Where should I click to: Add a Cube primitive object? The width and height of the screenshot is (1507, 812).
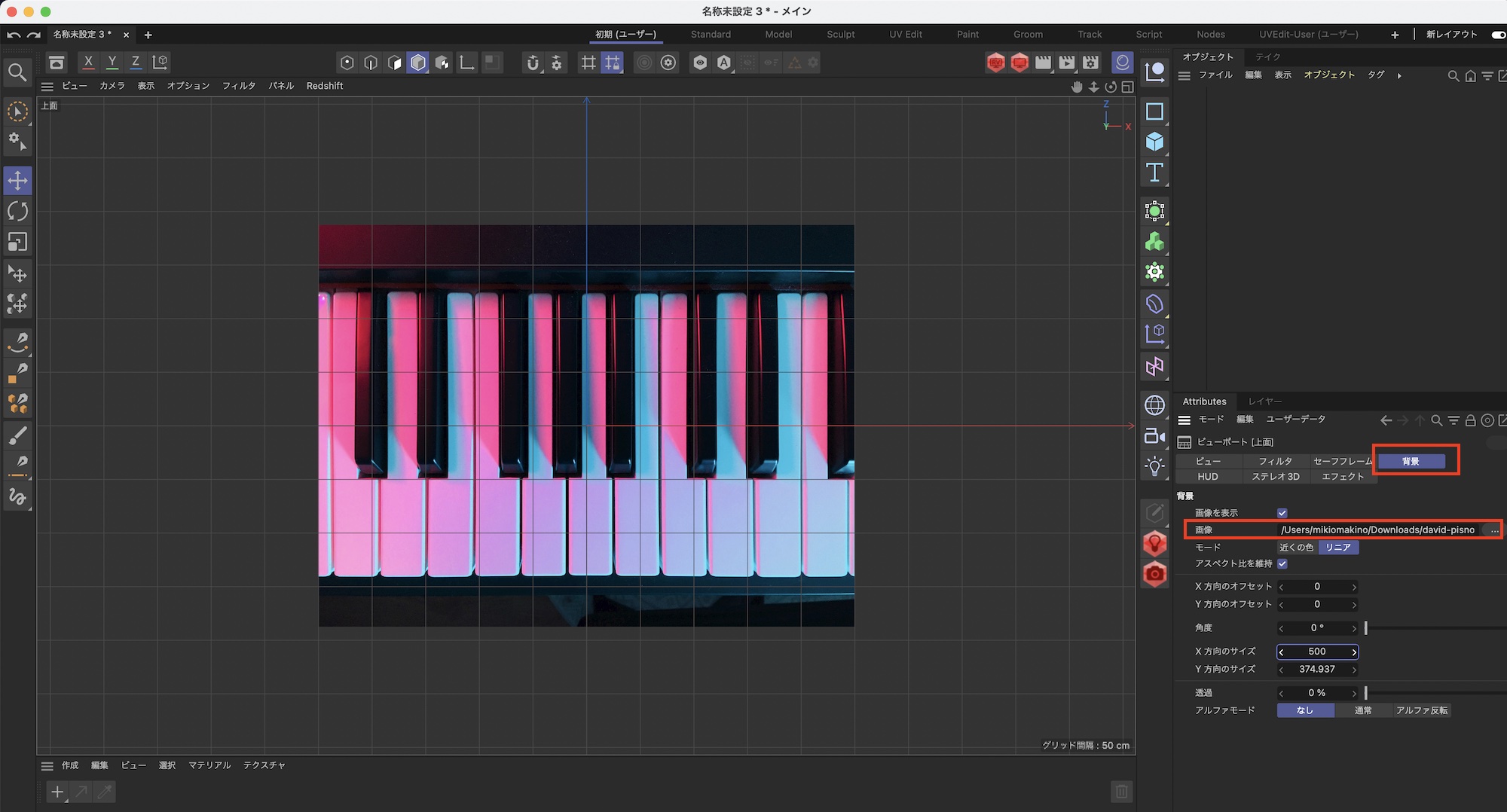tap(1154, 142)
